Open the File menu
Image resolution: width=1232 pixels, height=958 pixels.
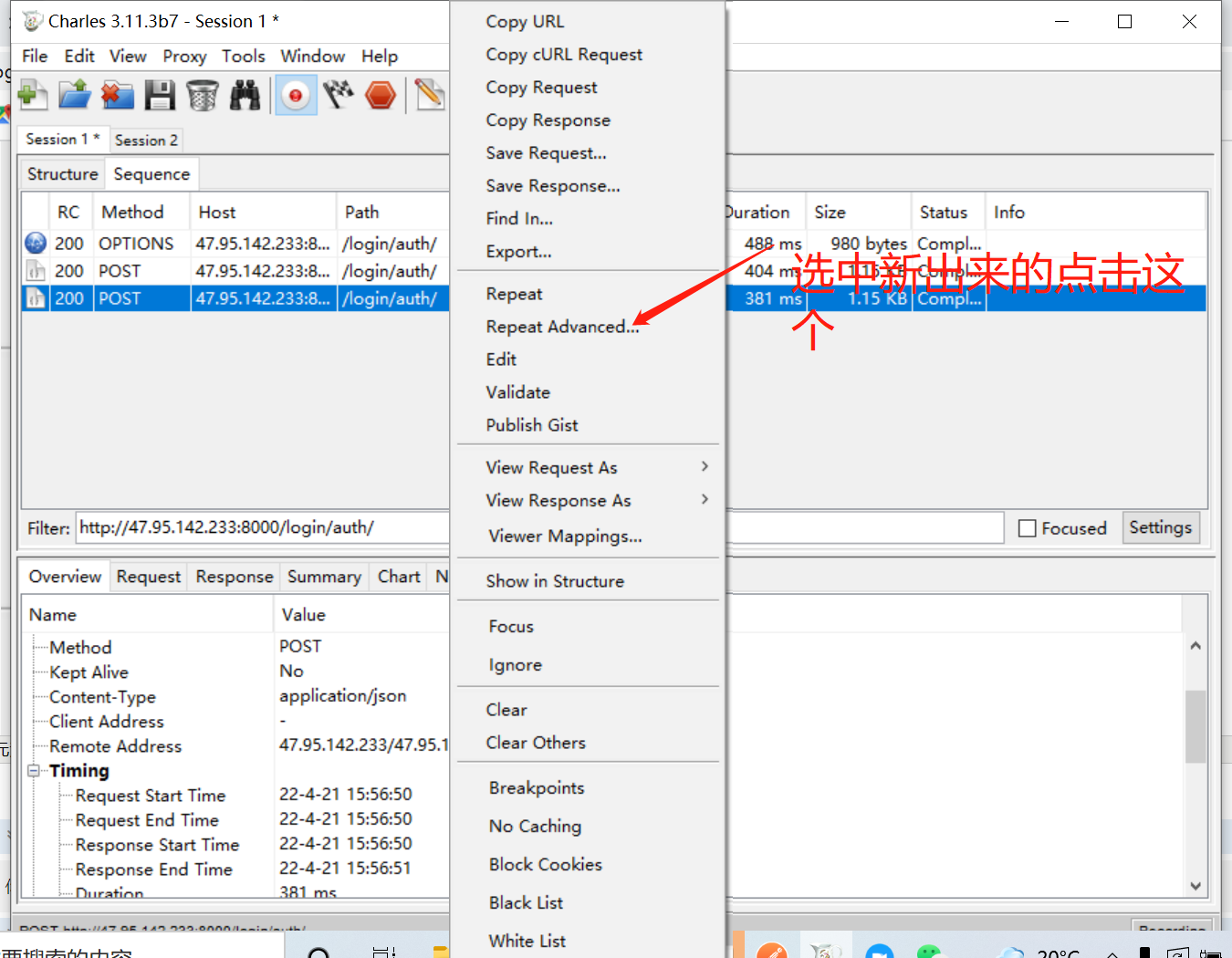coord(35,56)
